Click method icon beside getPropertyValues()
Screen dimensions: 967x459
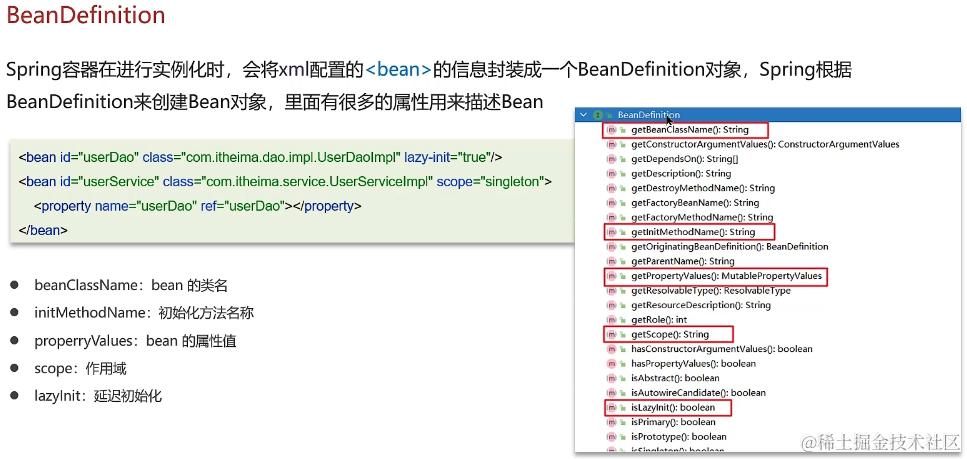[612, 276]
